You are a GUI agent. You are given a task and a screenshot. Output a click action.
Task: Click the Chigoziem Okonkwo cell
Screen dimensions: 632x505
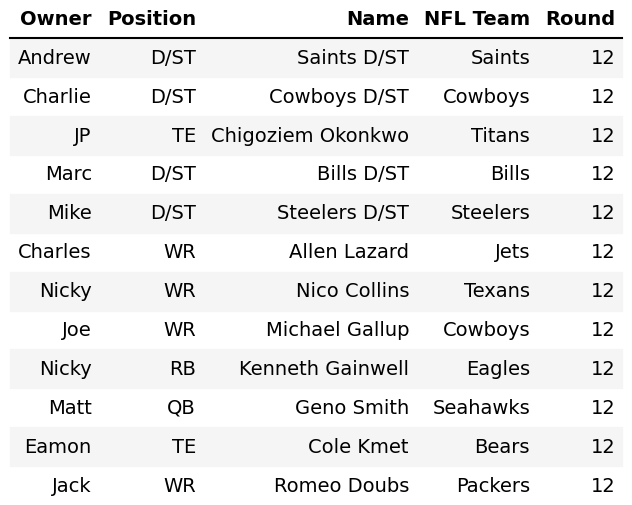pyautogui.click(x=310, y=136)
